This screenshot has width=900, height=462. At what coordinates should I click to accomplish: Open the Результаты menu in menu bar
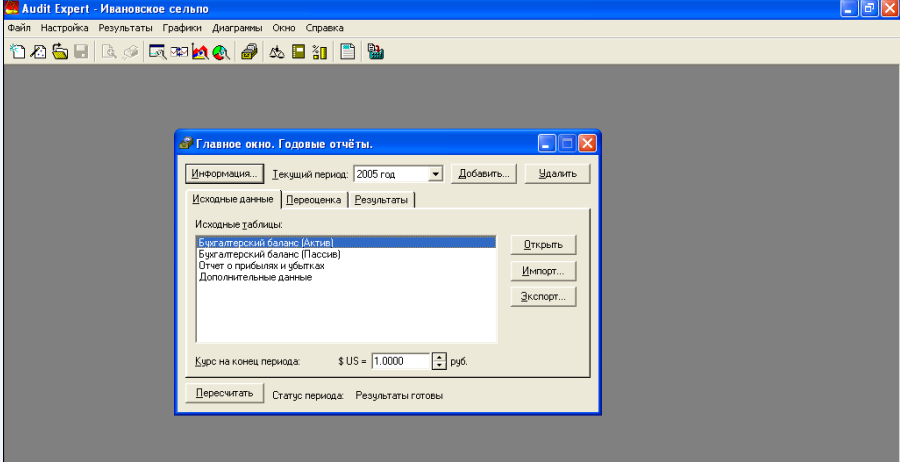[x=125, y=28]
